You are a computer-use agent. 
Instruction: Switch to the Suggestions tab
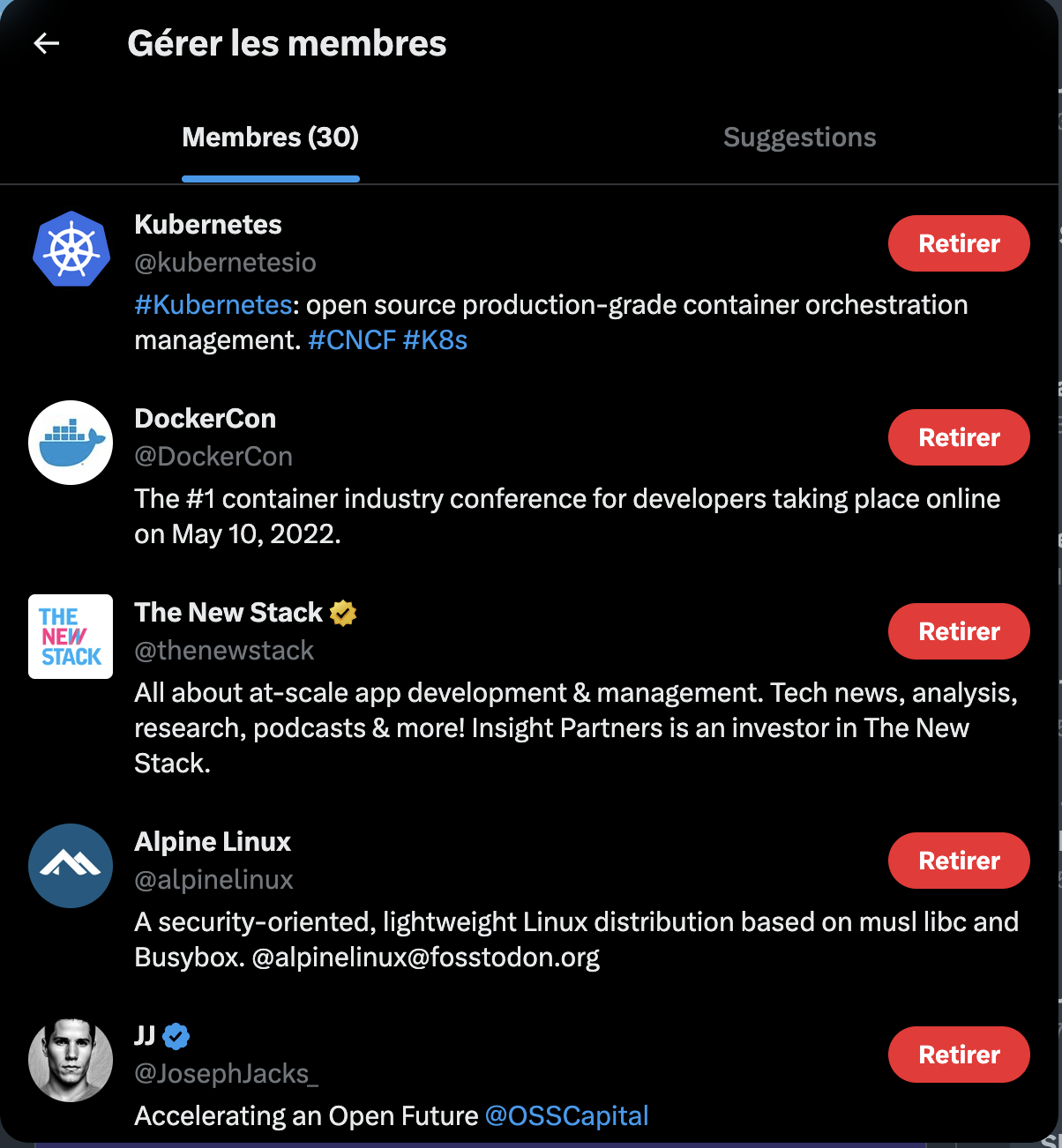click(x=799, y=138)
